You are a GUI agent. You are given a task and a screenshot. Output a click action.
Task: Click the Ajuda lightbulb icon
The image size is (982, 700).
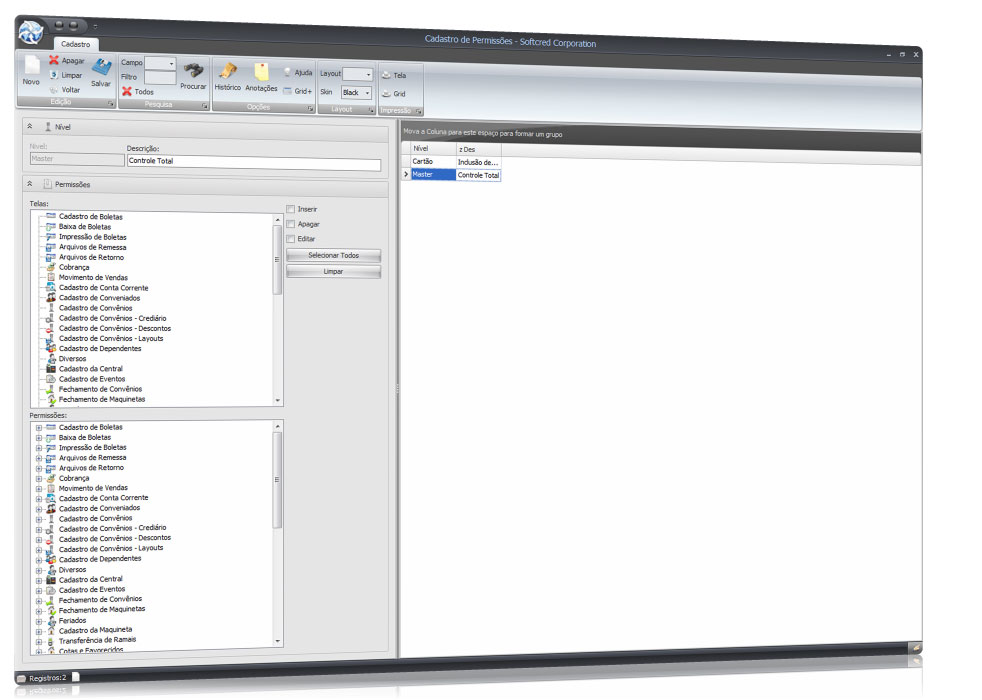(287, 73)
